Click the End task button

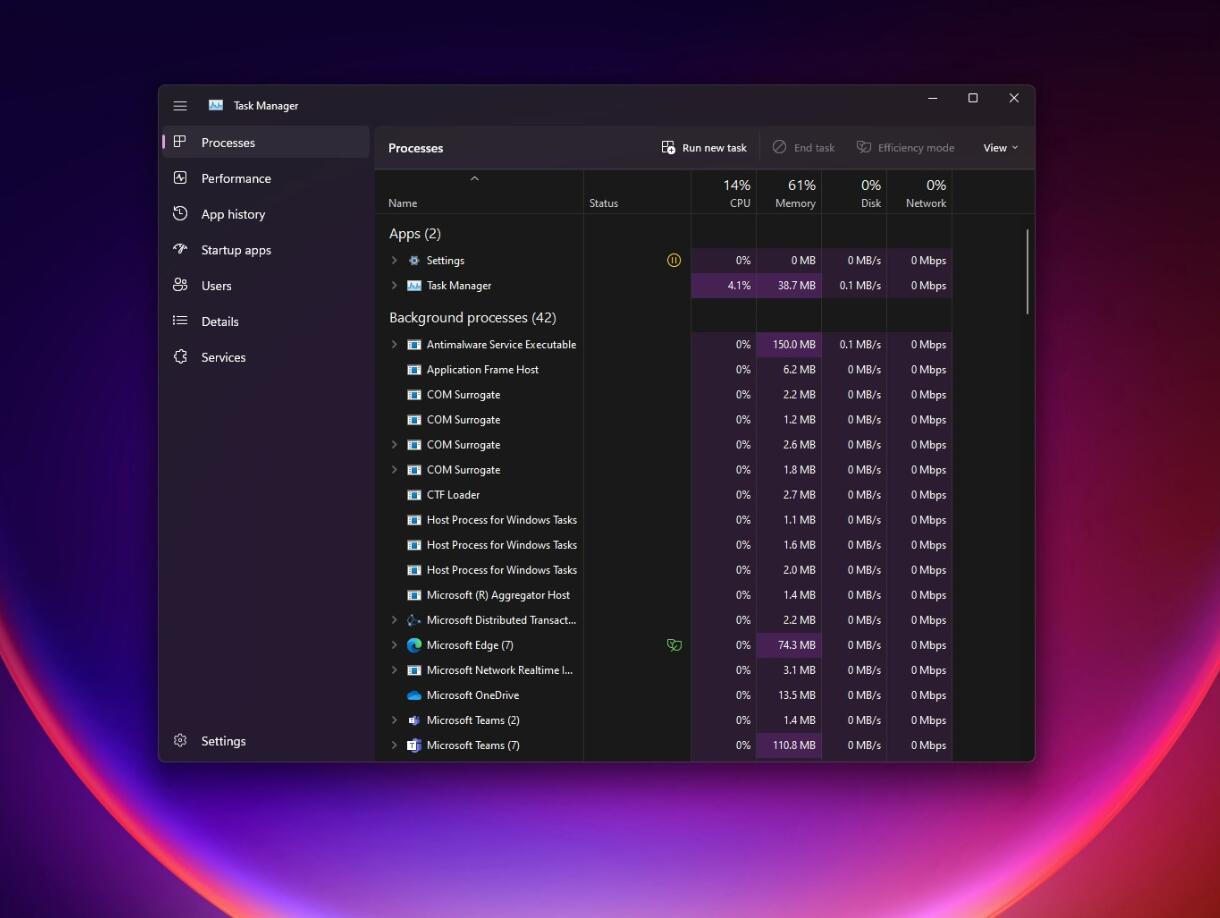pyautogui.click(x=803, y=147)
